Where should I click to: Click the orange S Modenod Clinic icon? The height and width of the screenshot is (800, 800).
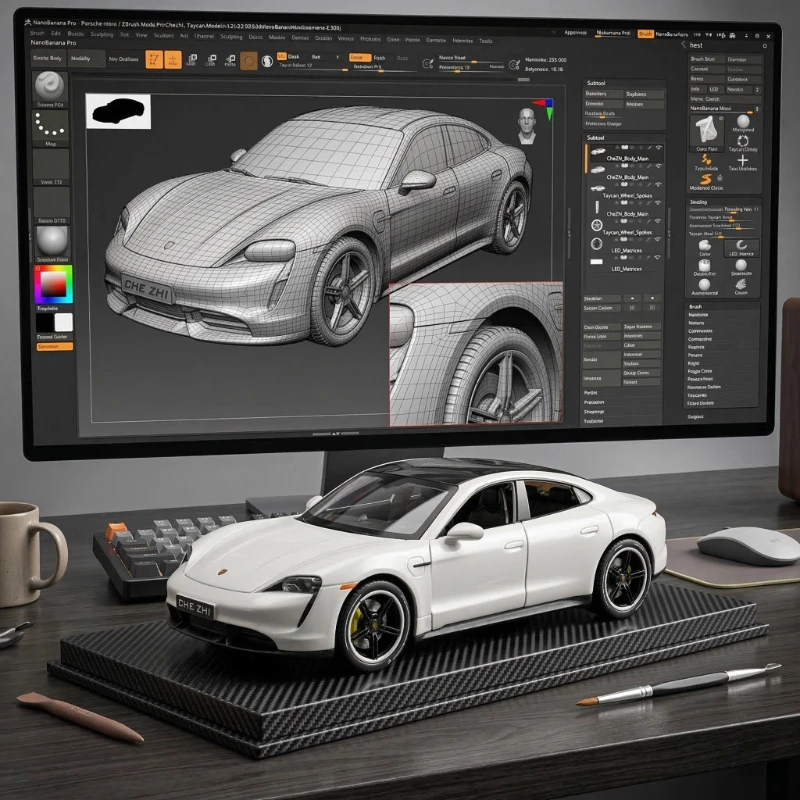pyautogui.click(x=706, y=179)
